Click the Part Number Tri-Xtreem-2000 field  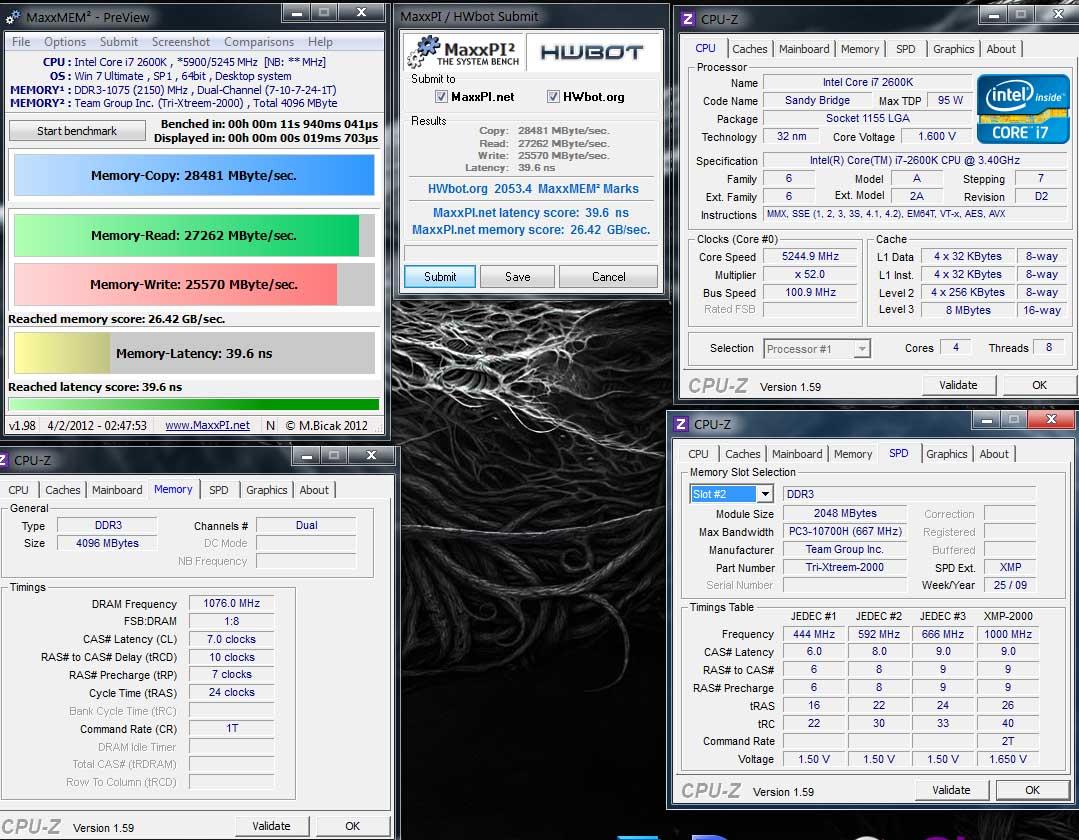pyautogui.click(x=844, y=568)
